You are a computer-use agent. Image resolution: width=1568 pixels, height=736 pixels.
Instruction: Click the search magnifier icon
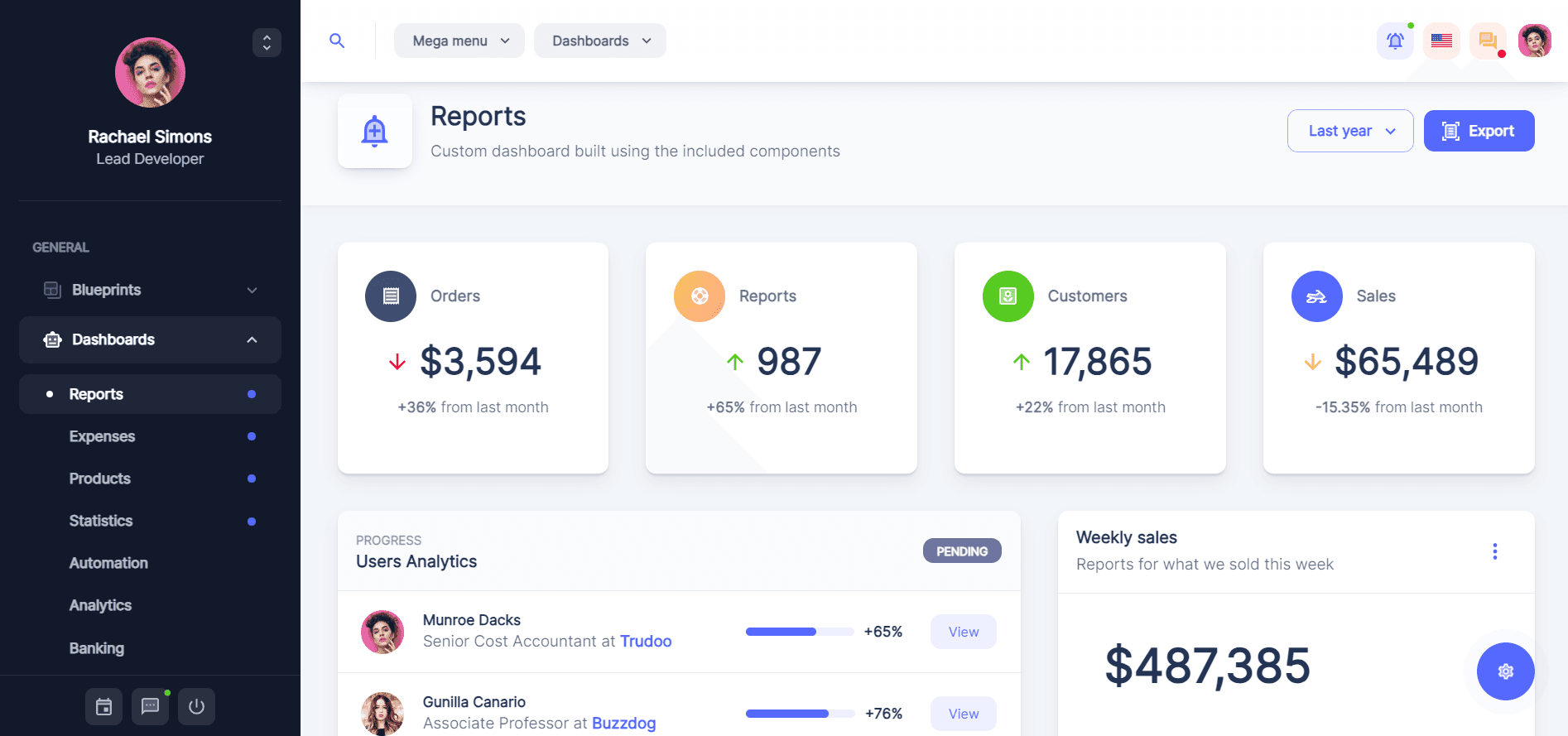point(337,41)
